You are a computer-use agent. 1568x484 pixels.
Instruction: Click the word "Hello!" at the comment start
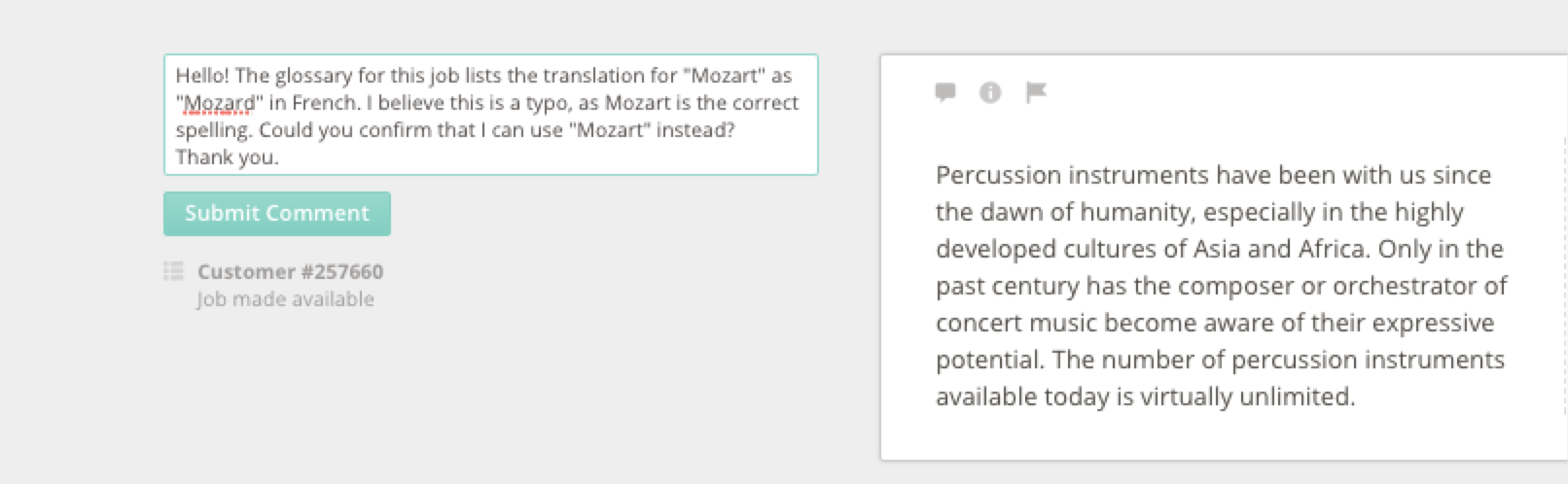tap(202, 76)
